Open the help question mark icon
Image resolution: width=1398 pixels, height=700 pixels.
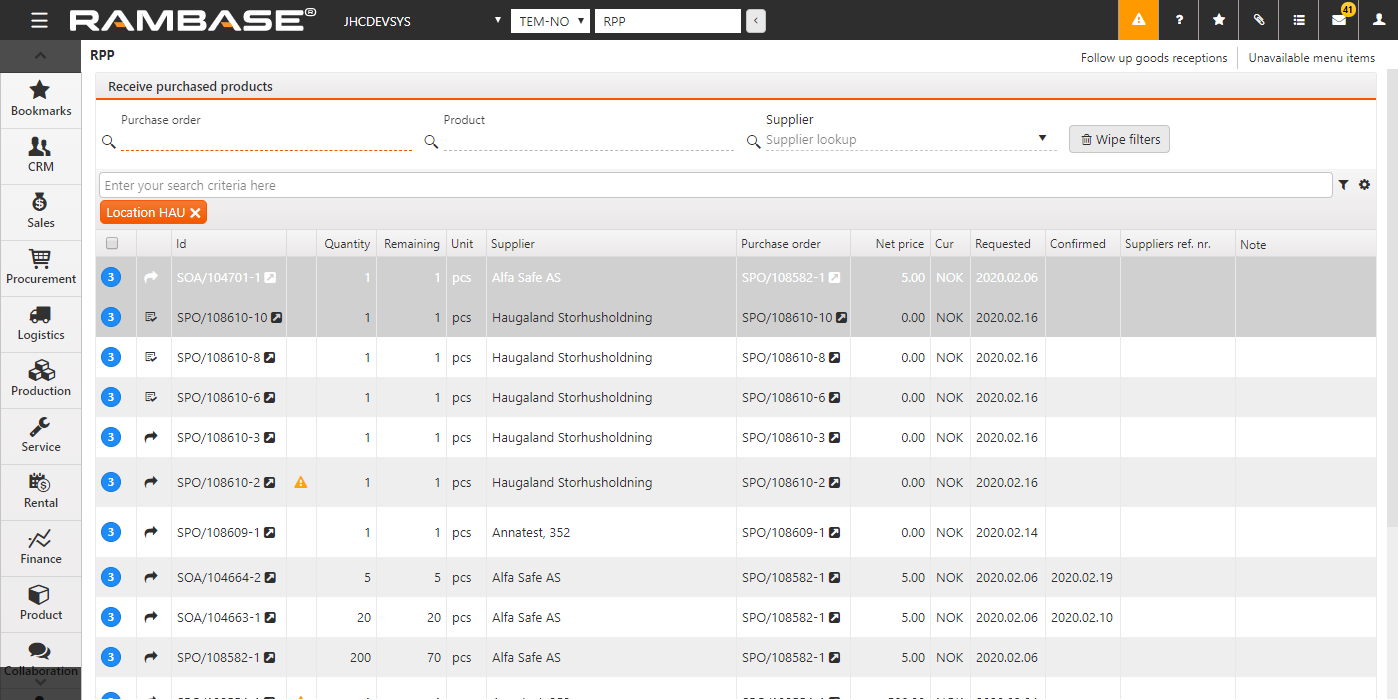click(1179, 20)
